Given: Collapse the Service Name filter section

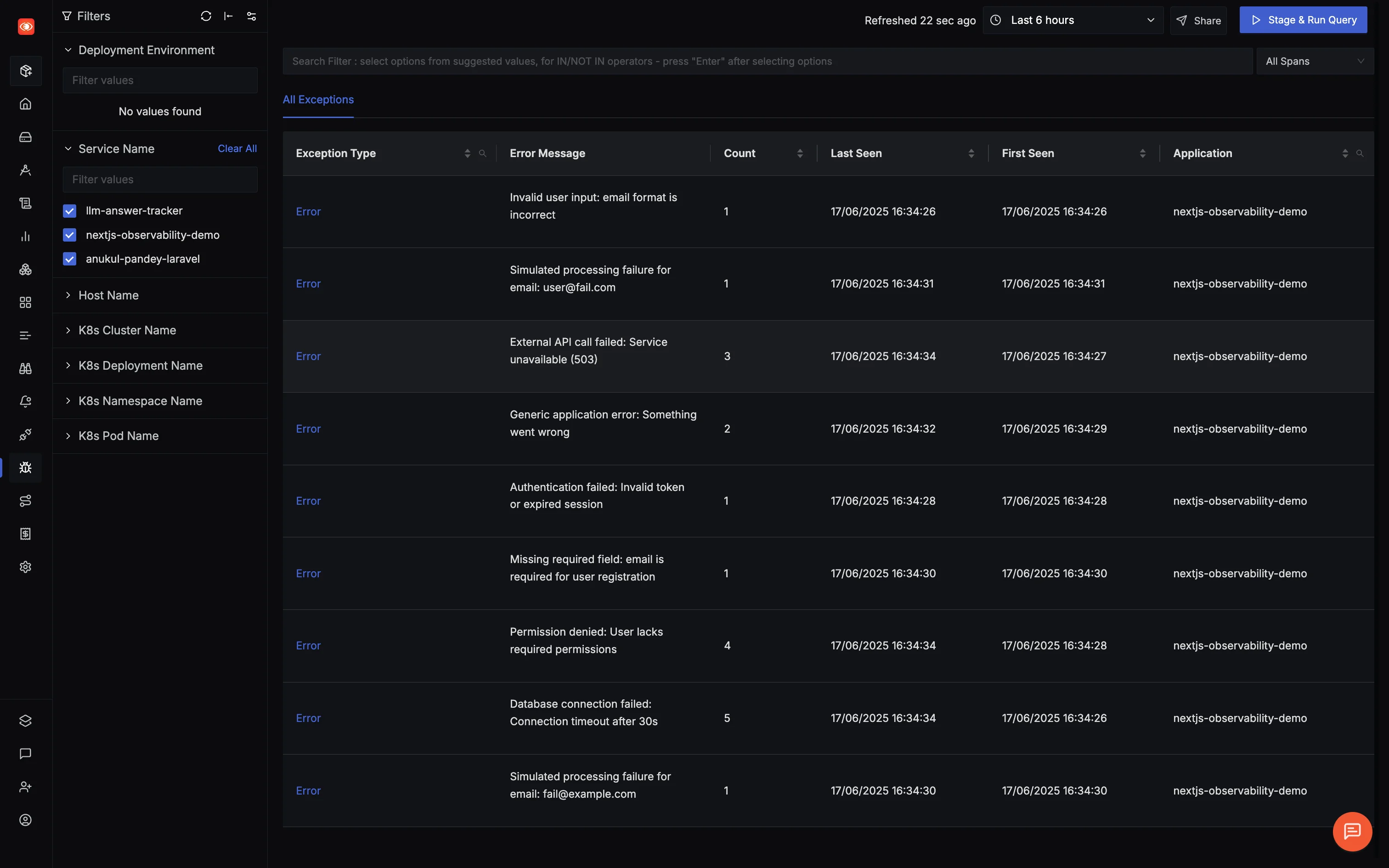Looking at the screenshot, I should coord(68,148).
